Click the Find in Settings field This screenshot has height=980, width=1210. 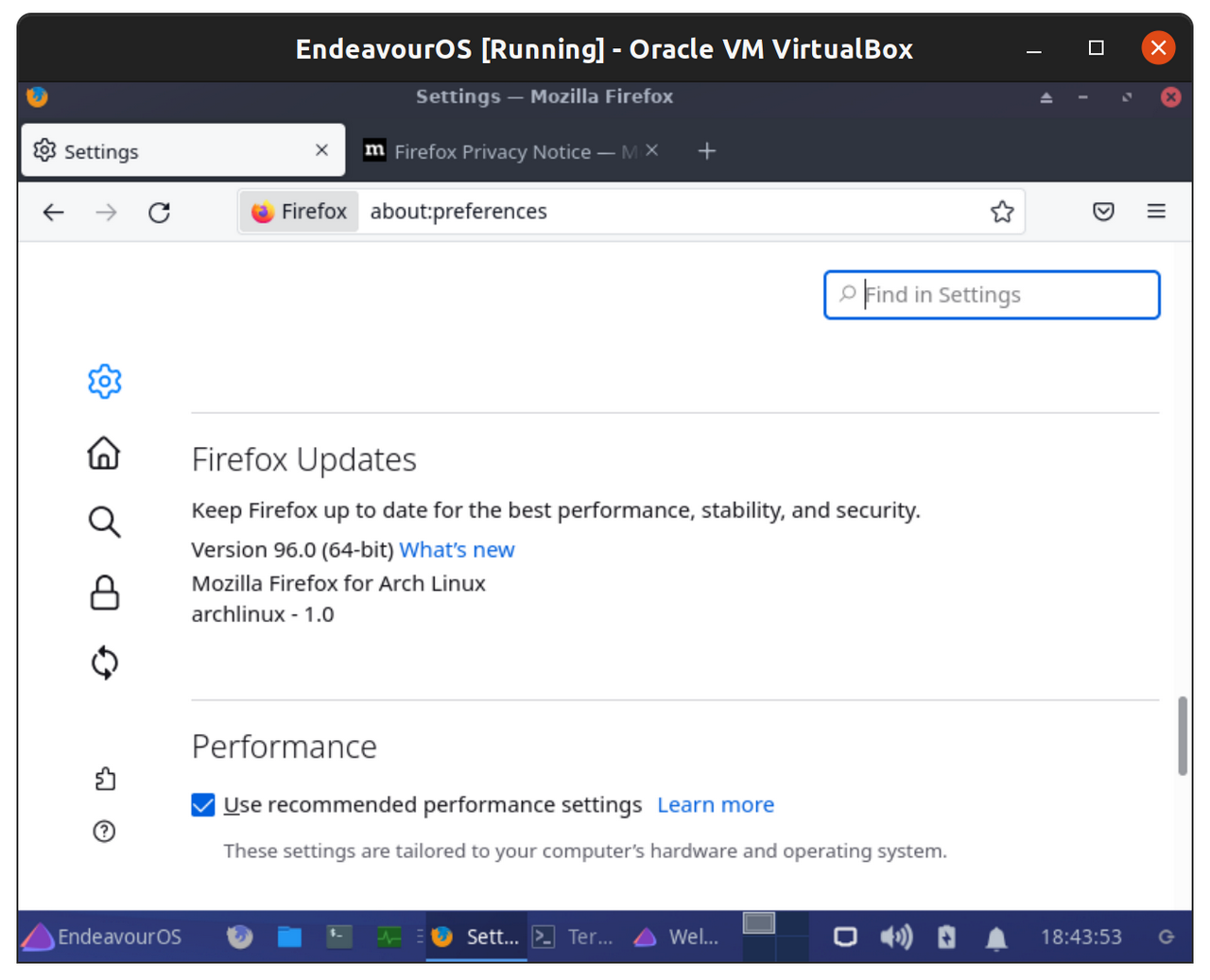[993, 295]
